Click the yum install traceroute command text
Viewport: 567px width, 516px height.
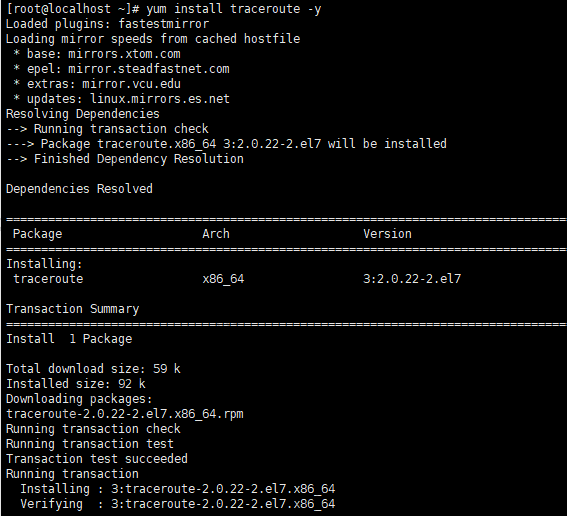pyautogui.click(x=234, y=9)
